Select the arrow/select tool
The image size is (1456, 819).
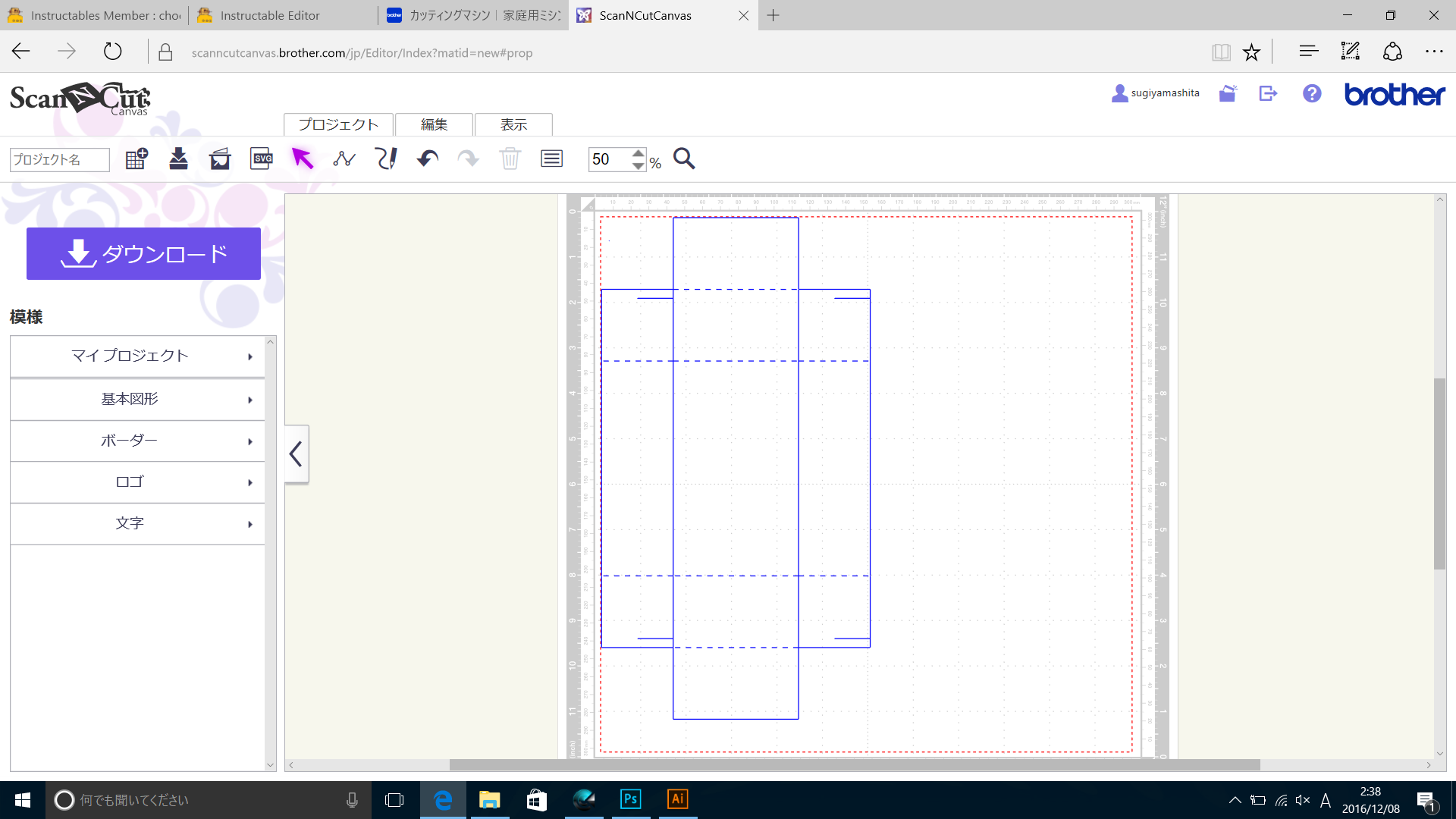tap(303, 159)
